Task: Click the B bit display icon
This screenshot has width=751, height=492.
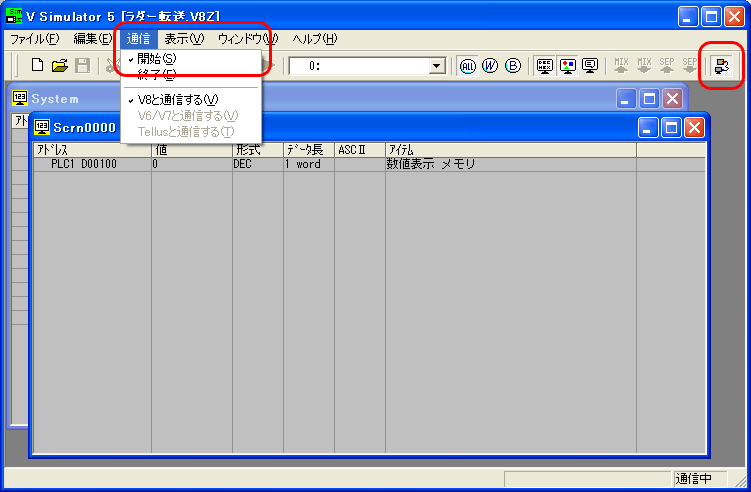Action: 513,65
